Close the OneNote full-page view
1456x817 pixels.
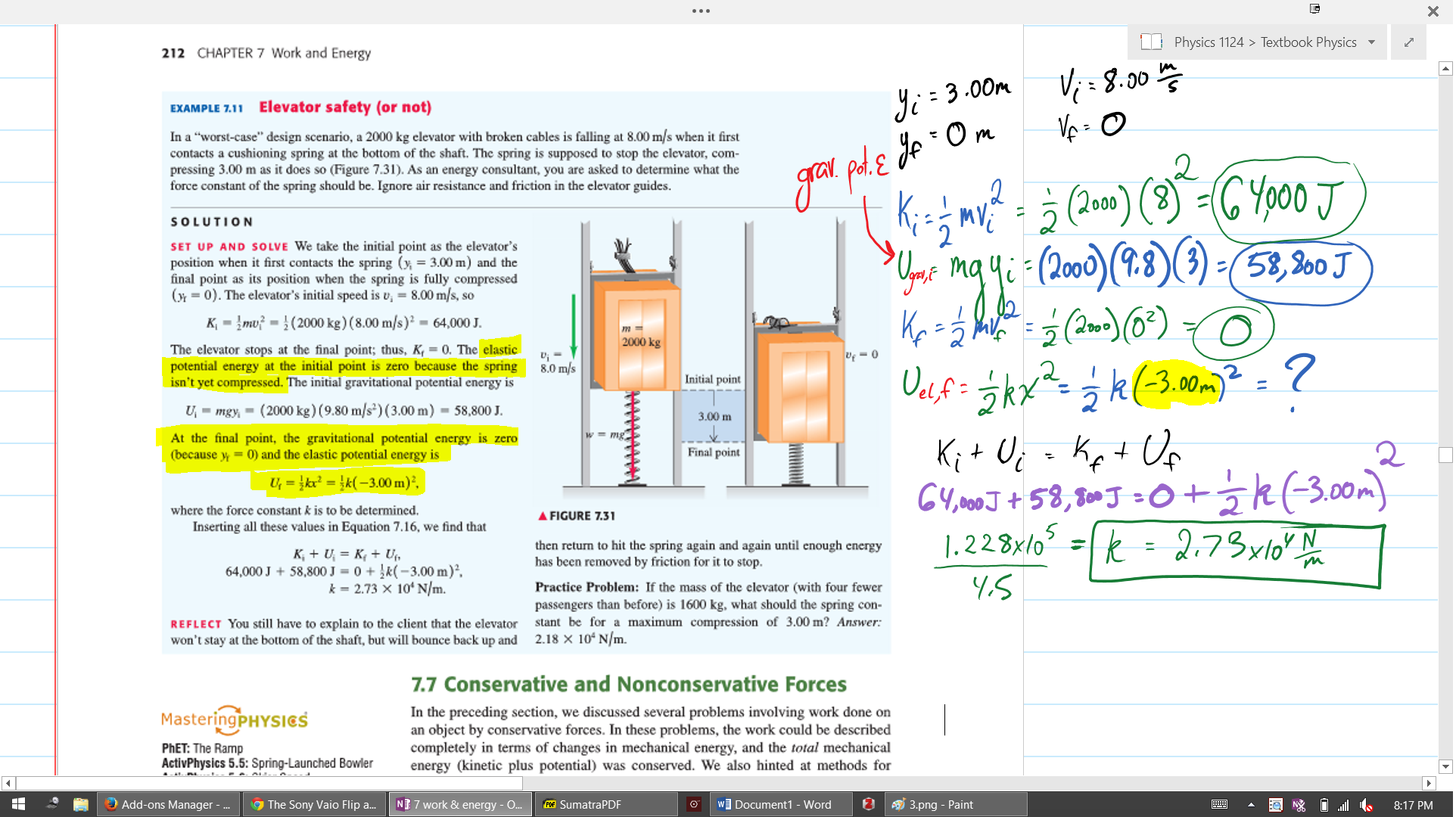point(1433,11)
